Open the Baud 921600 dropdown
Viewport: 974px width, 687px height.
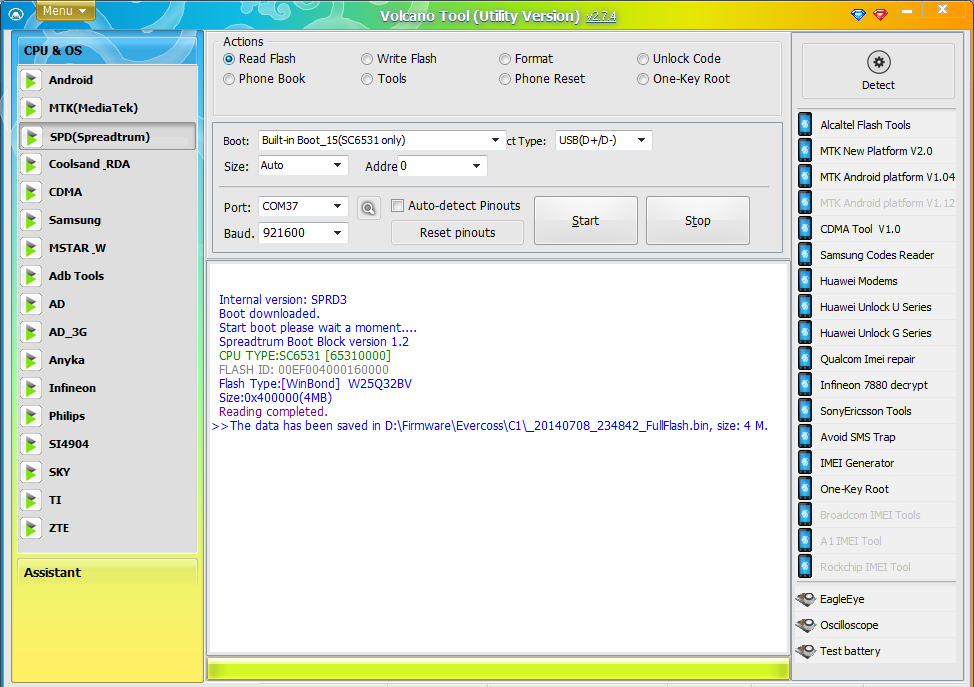(x=337, y=233)
